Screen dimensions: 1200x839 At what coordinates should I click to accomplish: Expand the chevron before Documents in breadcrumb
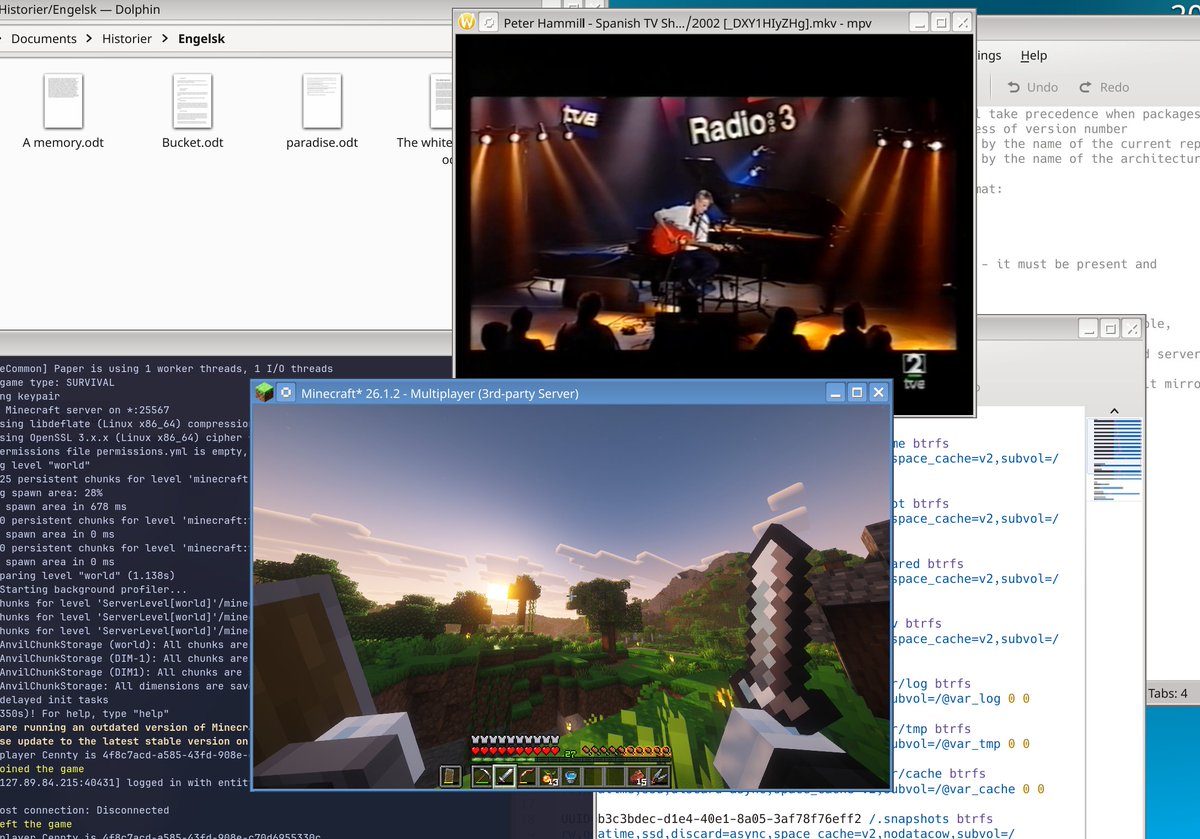pyautogui.click(x=3, y=39)
